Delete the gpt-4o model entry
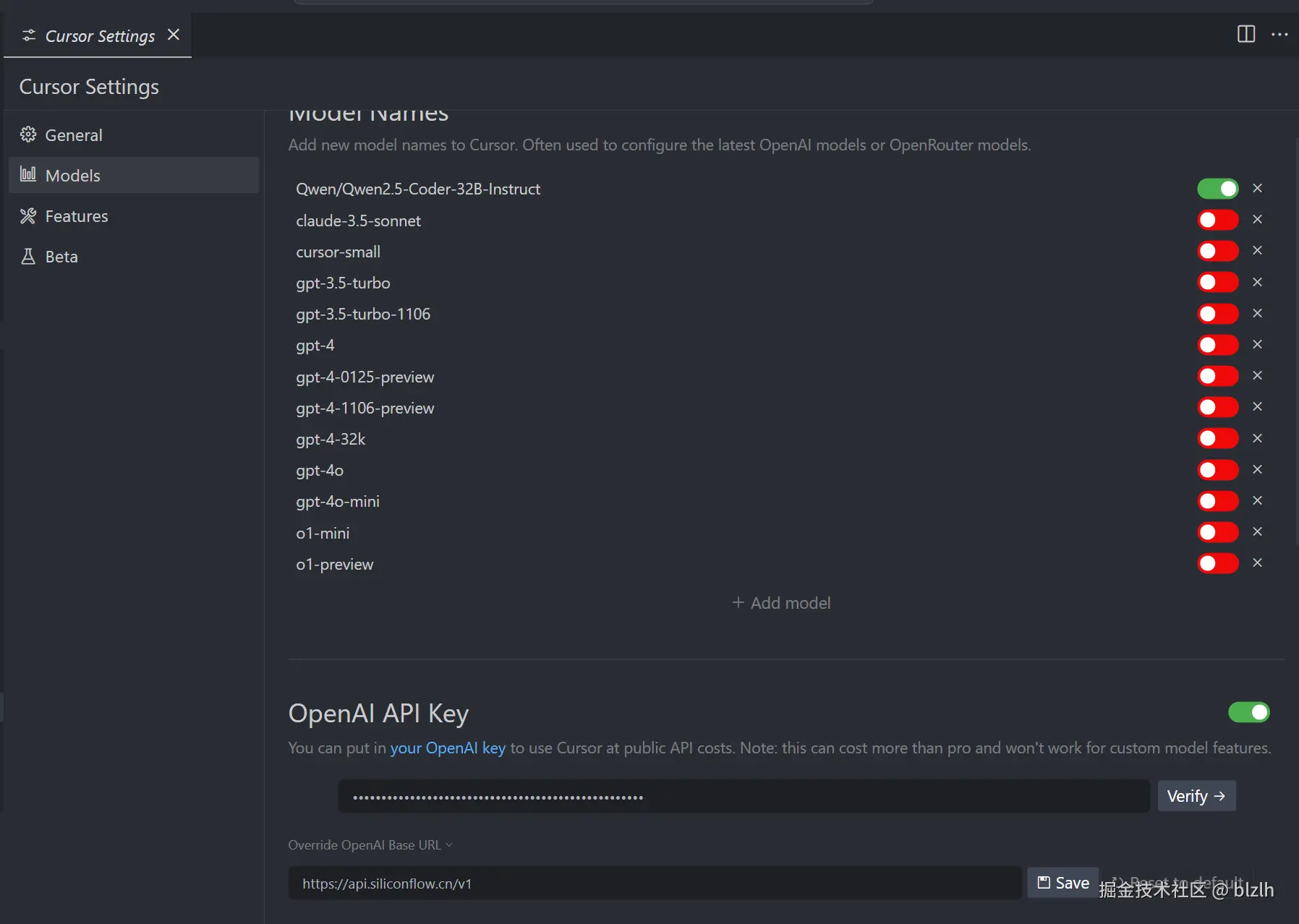Screen dimensions: 1299x924 1258,469
